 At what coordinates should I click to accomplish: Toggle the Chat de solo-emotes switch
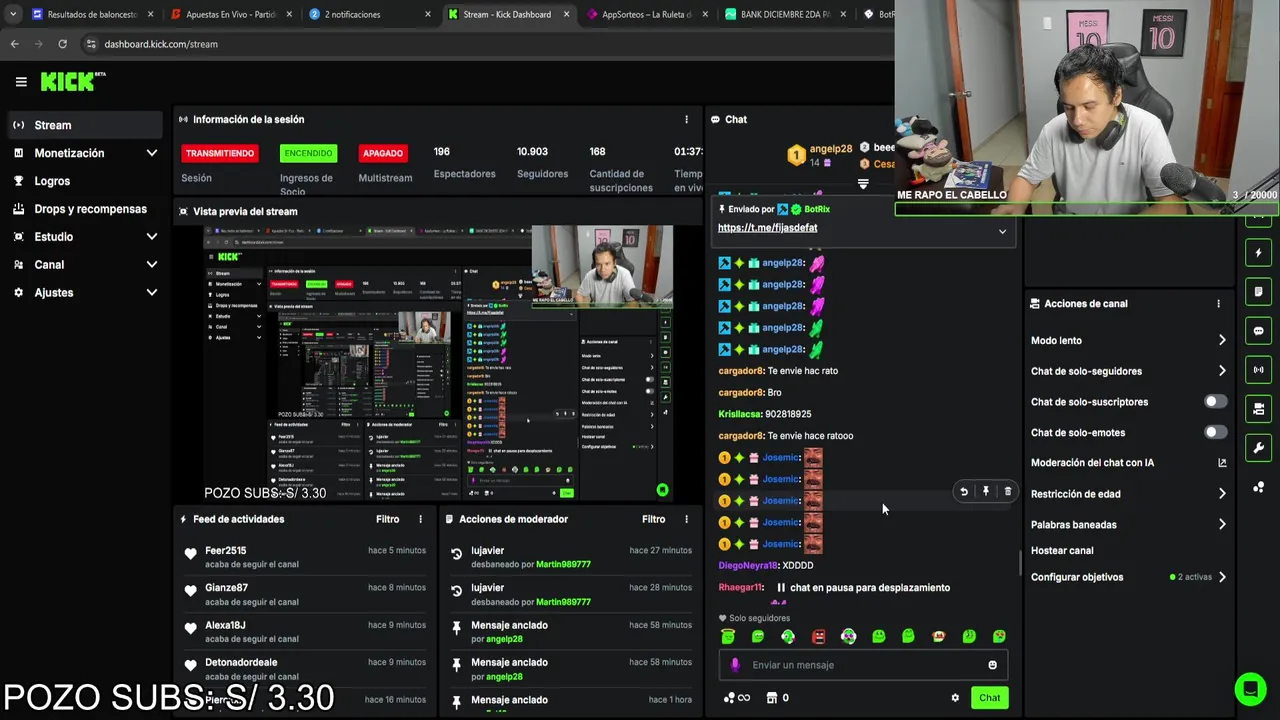pyautogui.click(x=1215, y=432)
